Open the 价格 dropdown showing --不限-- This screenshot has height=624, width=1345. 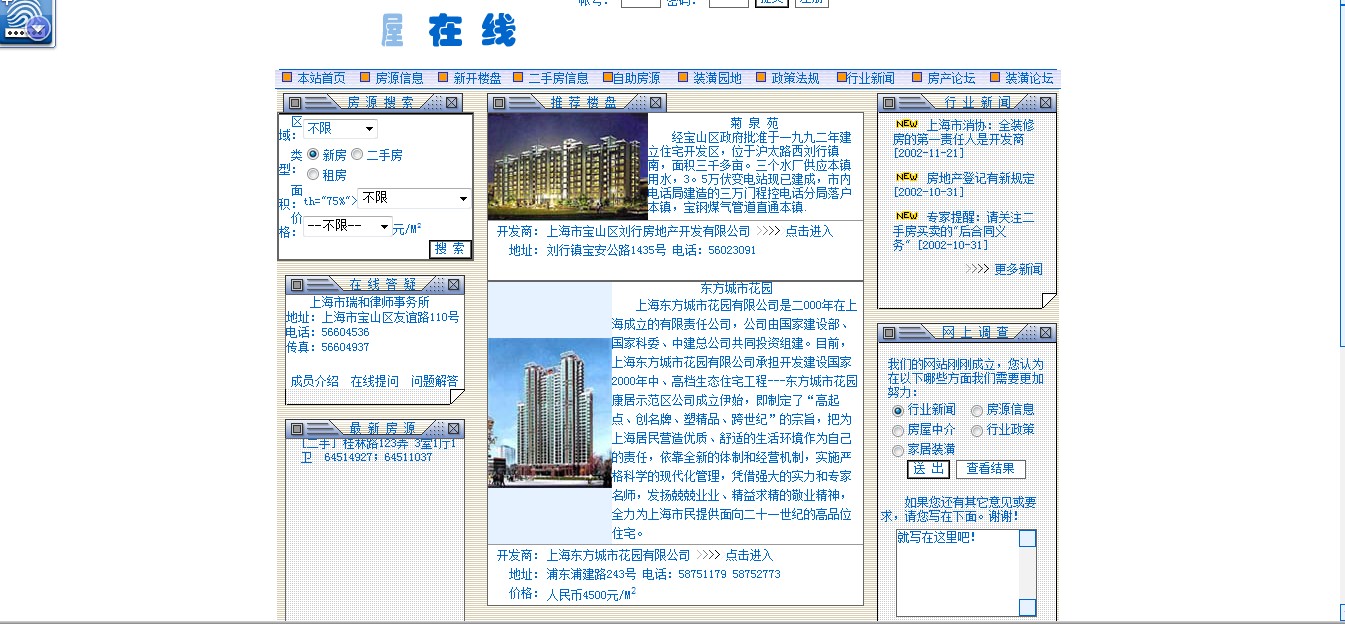pyautogui.click(x=348, y=226)
